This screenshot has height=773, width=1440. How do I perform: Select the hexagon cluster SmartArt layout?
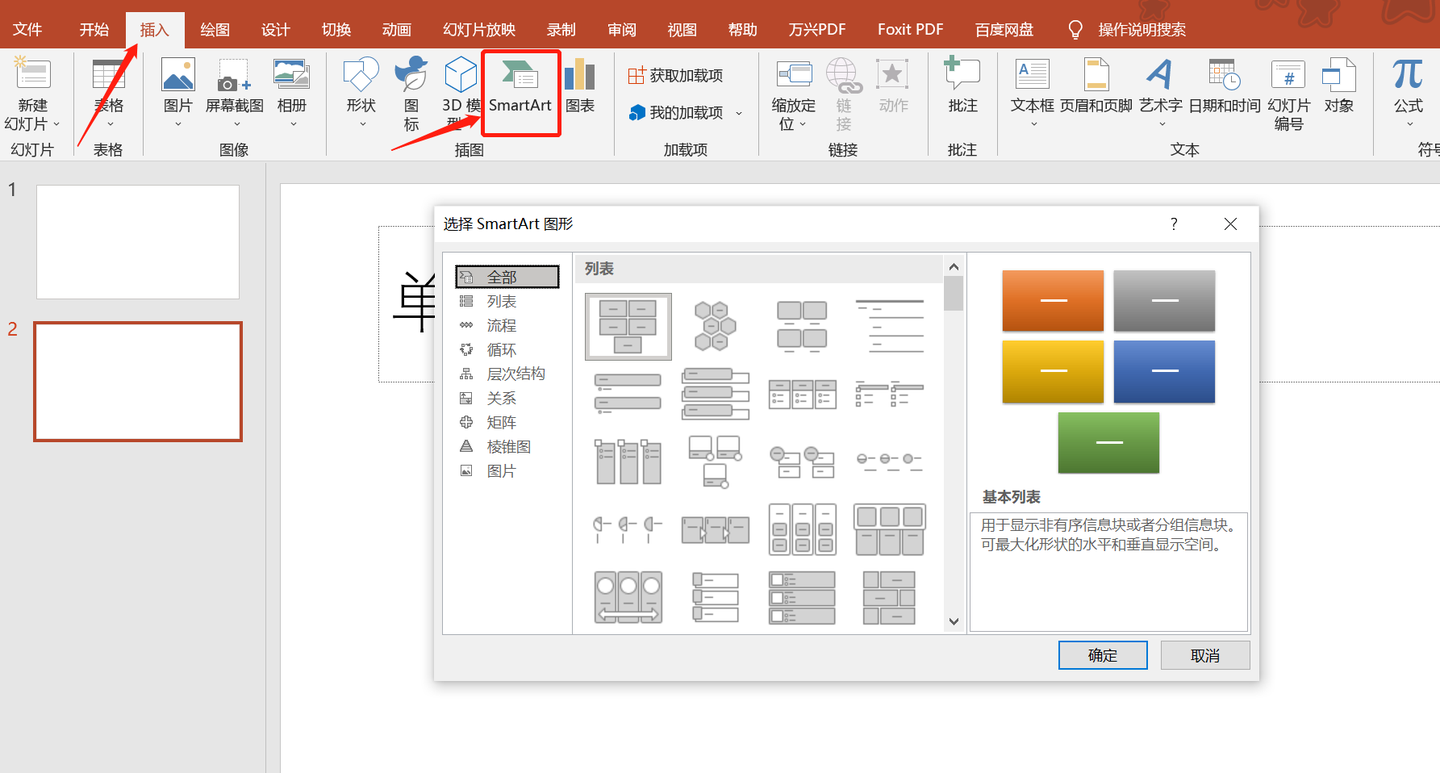point(715,326)
